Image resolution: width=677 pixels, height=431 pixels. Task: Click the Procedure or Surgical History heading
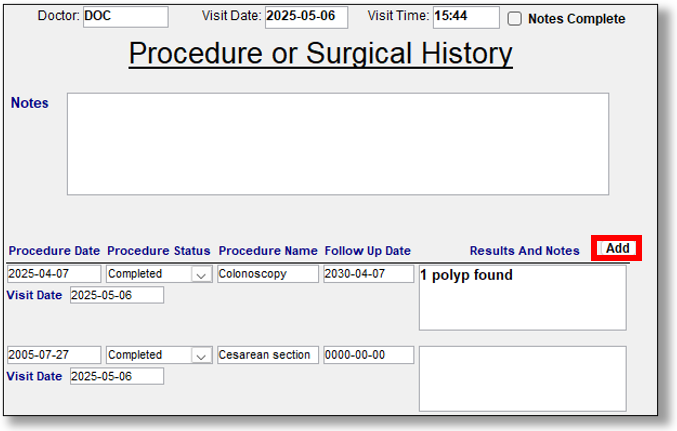pos(320,54)
